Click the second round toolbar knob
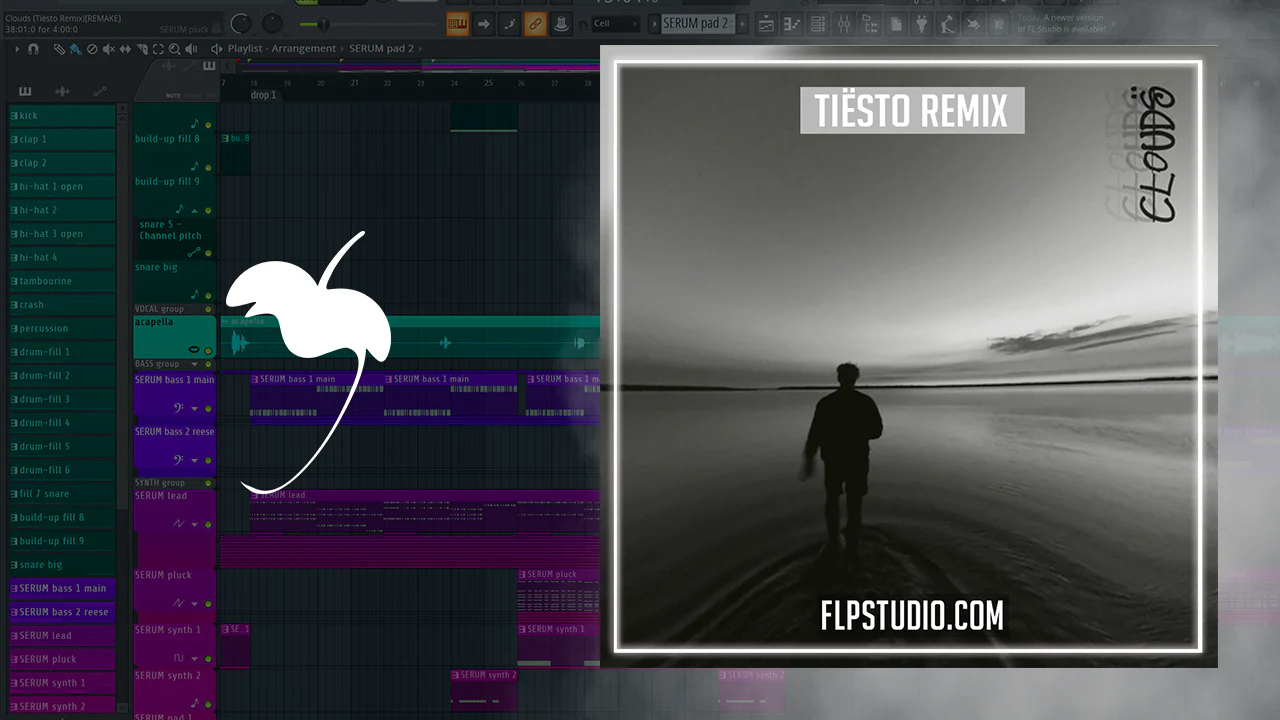 click(x=272, y=23)
